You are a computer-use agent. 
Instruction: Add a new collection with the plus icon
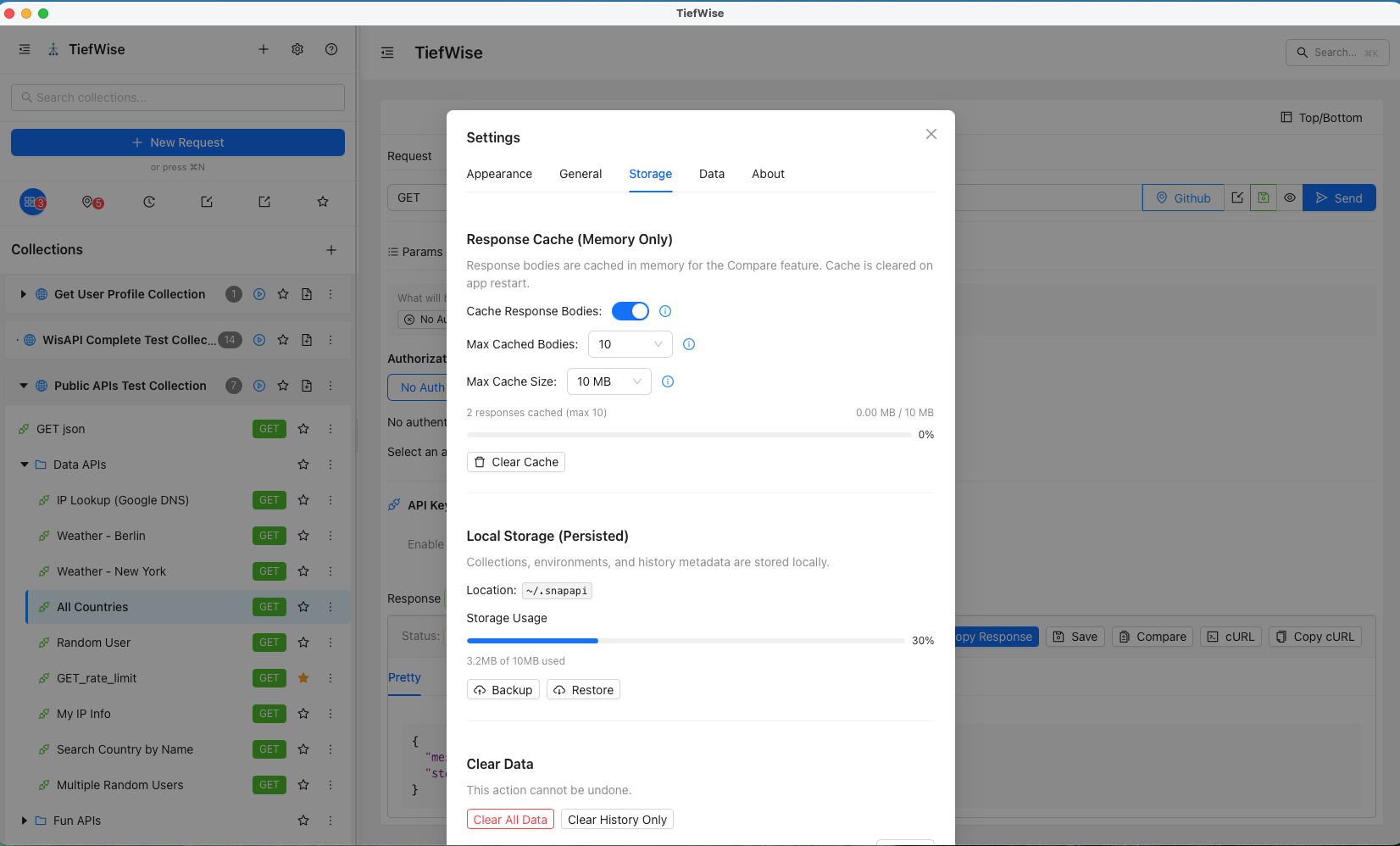[331, 250]
